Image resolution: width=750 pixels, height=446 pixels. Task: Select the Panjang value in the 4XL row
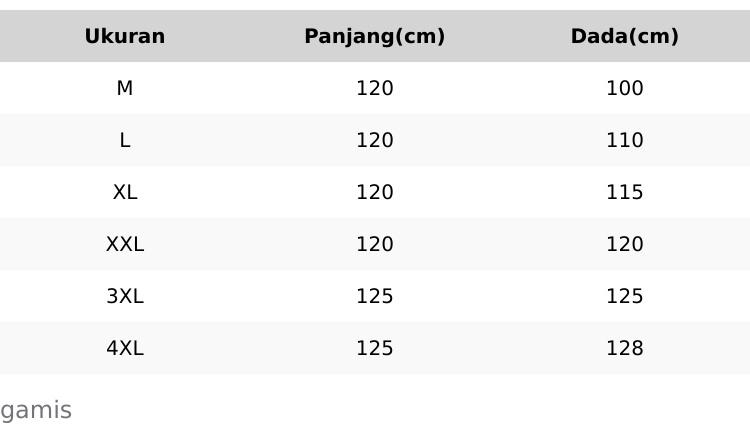(375, 349)
